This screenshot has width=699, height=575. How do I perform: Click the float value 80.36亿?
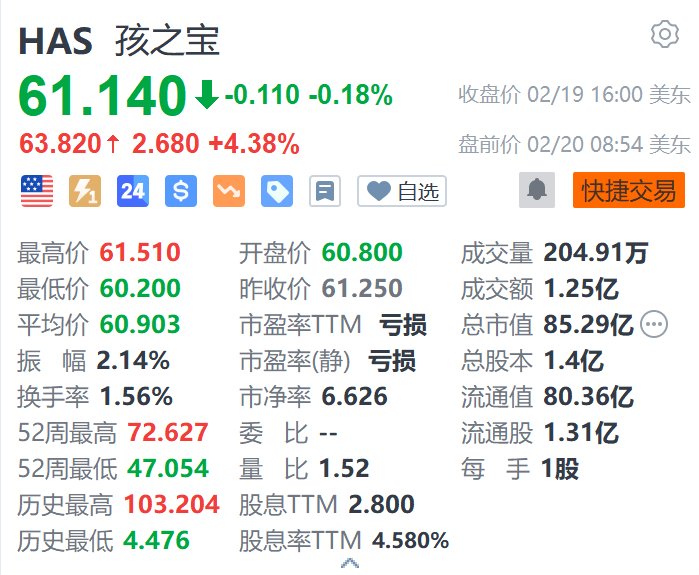(x=588, y=397)
